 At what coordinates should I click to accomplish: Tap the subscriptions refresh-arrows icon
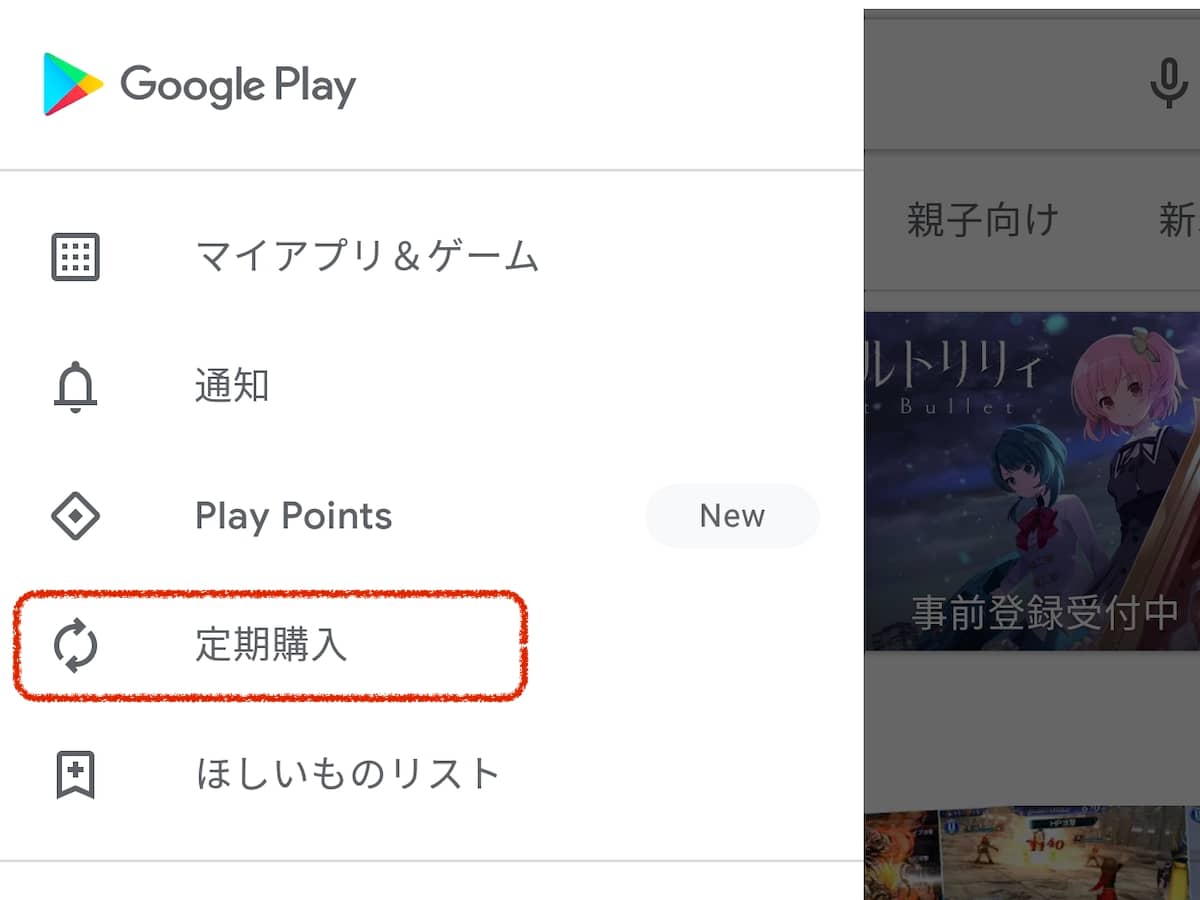tap(75, 646)
